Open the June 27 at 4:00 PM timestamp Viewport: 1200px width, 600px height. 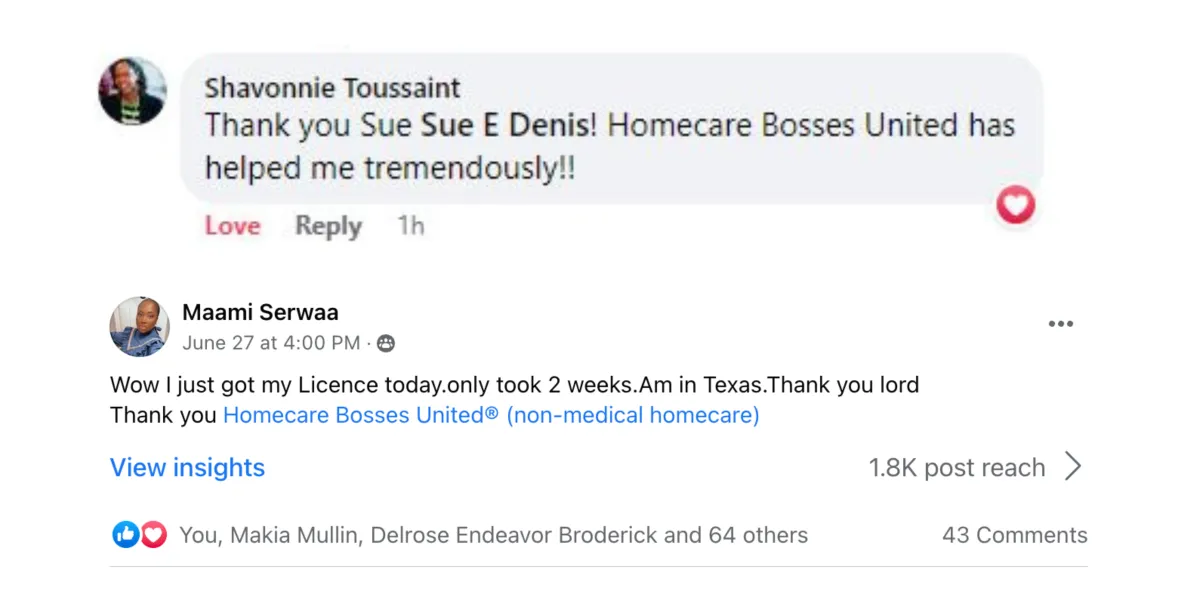coord(271,344)
